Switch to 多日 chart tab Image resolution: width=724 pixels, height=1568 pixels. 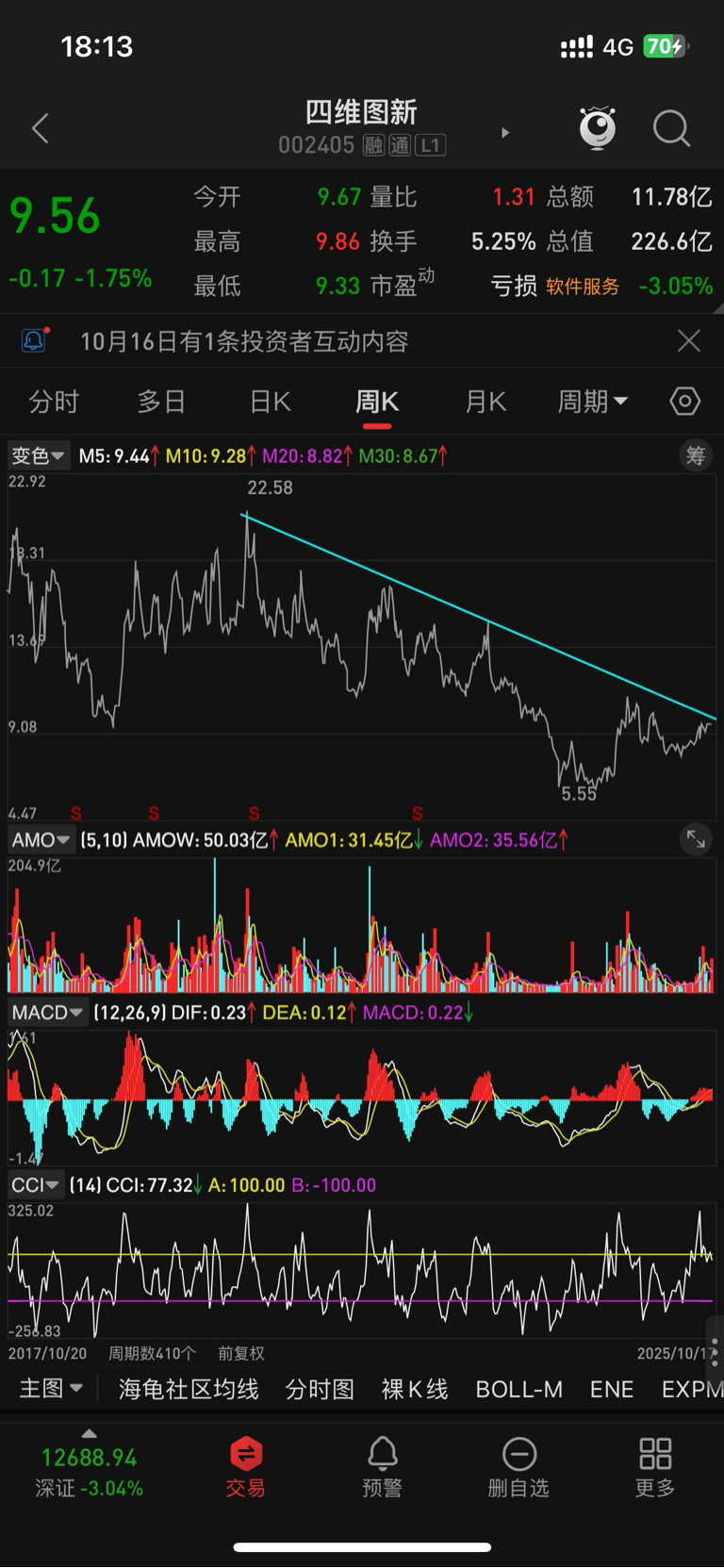click(x=161, y=402)
